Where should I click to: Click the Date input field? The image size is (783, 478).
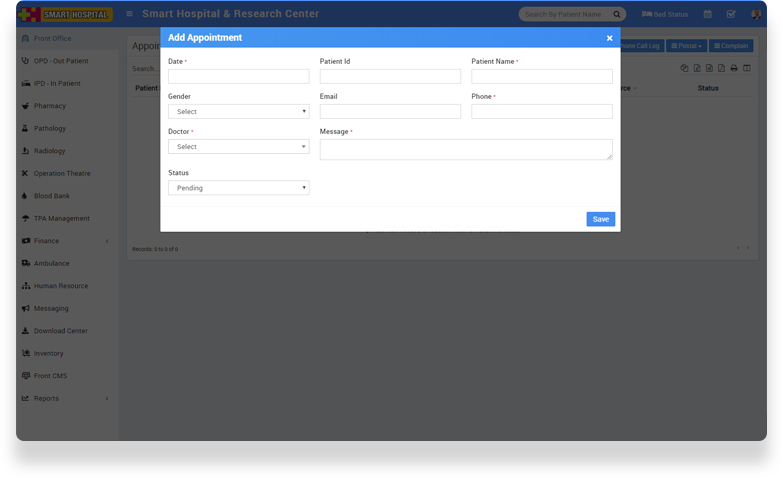coord(238,76)
